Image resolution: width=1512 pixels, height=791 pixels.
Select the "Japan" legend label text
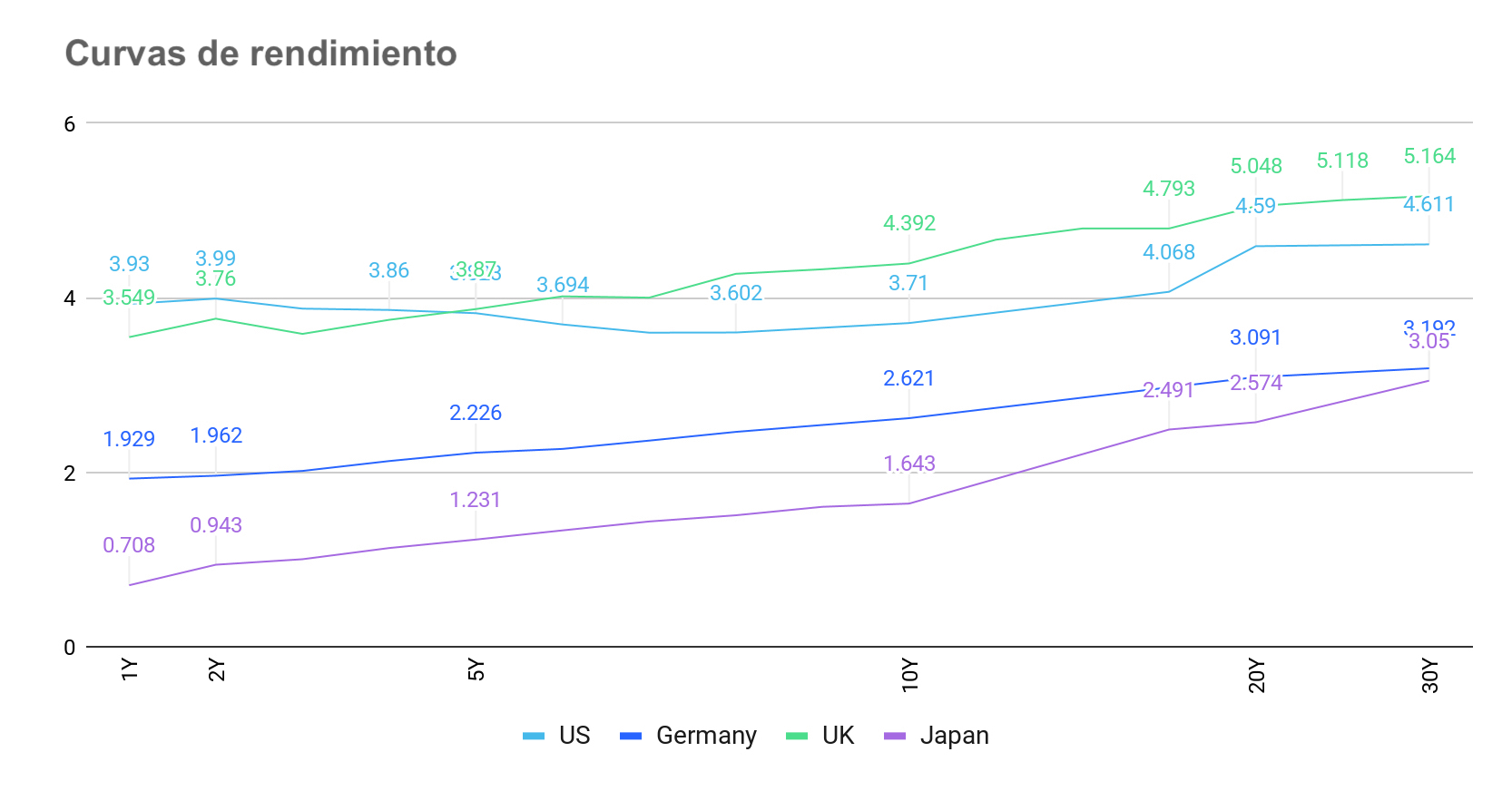click(x=954, y=736)
